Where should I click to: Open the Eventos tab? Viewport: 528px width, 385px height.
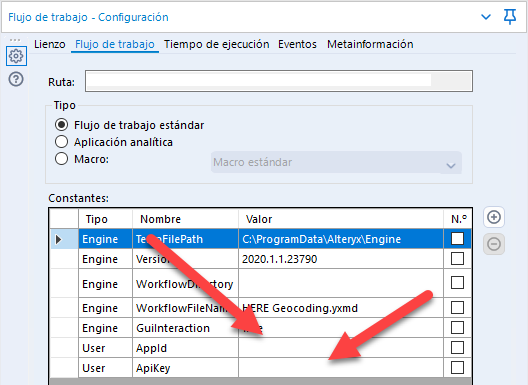click(297, 44)
